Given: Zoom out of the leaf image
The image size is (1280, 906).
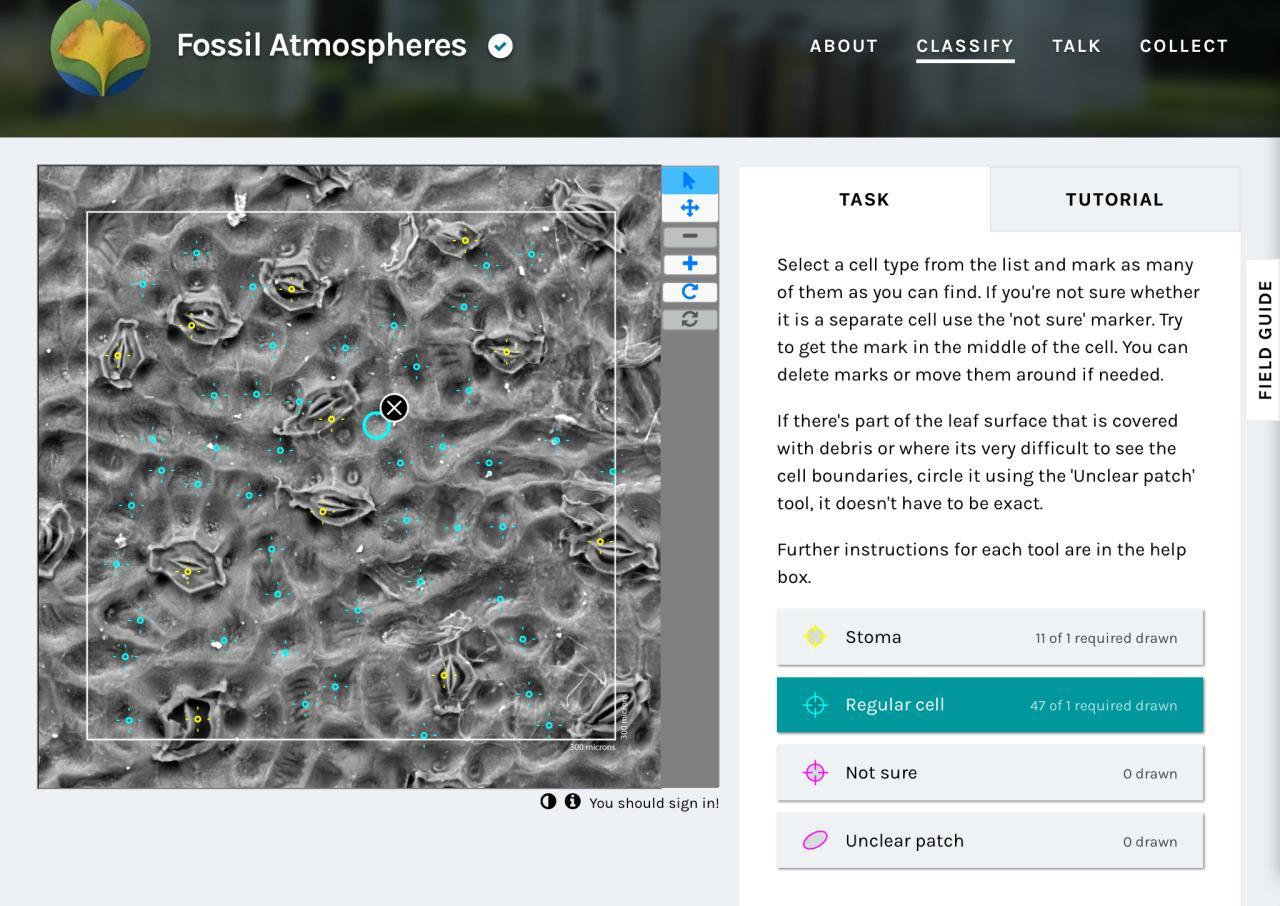Looking at the screenshot, I should pyautogui.click(x=690, y=236).
